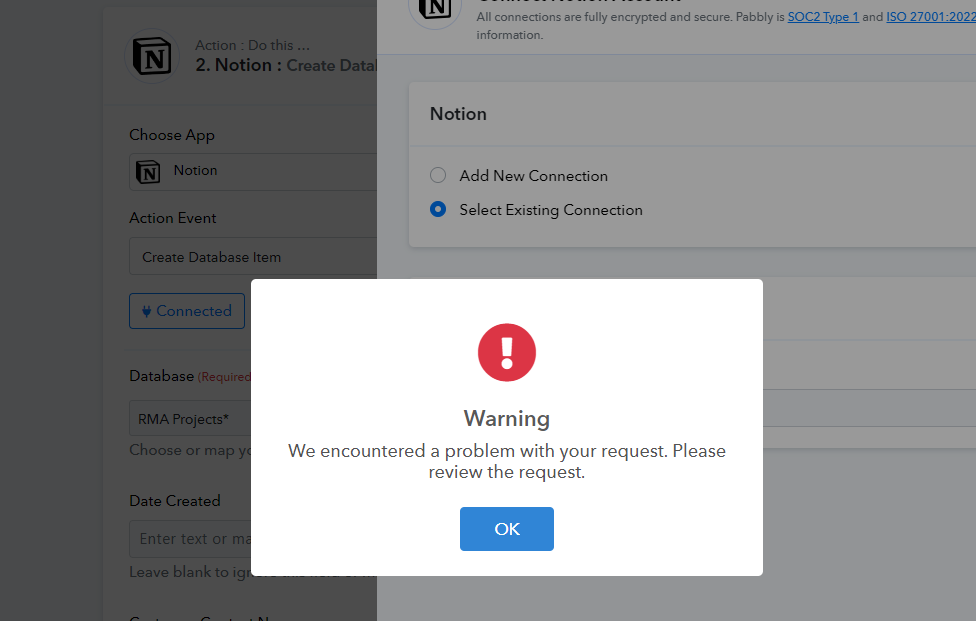The width and height of the screenshot is (976, 621).
Task: Dismiss the warning with OK button
Action: [x=507, y=529]
